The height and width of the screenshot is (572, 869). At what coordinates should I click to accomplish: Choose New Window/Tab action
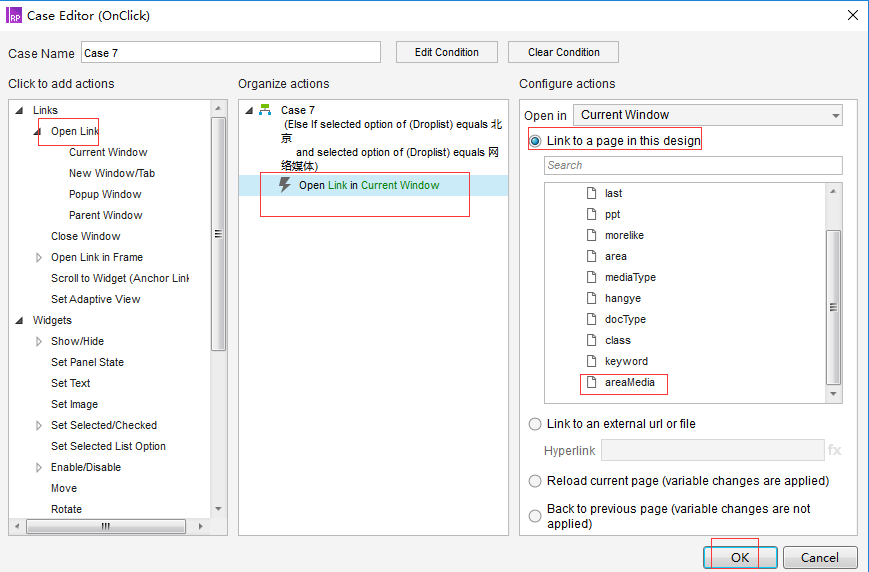point(112,173)
